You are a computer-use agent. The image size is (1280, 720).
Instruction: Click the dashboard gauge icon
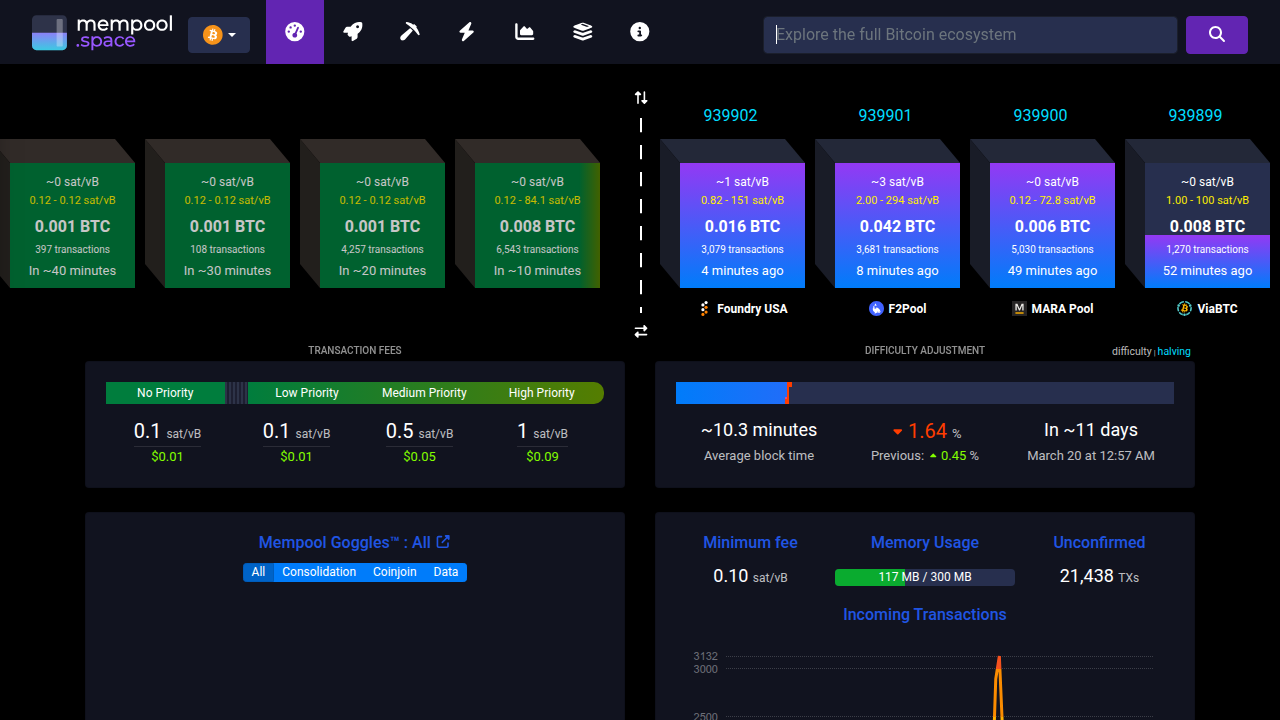pos(294,31)
